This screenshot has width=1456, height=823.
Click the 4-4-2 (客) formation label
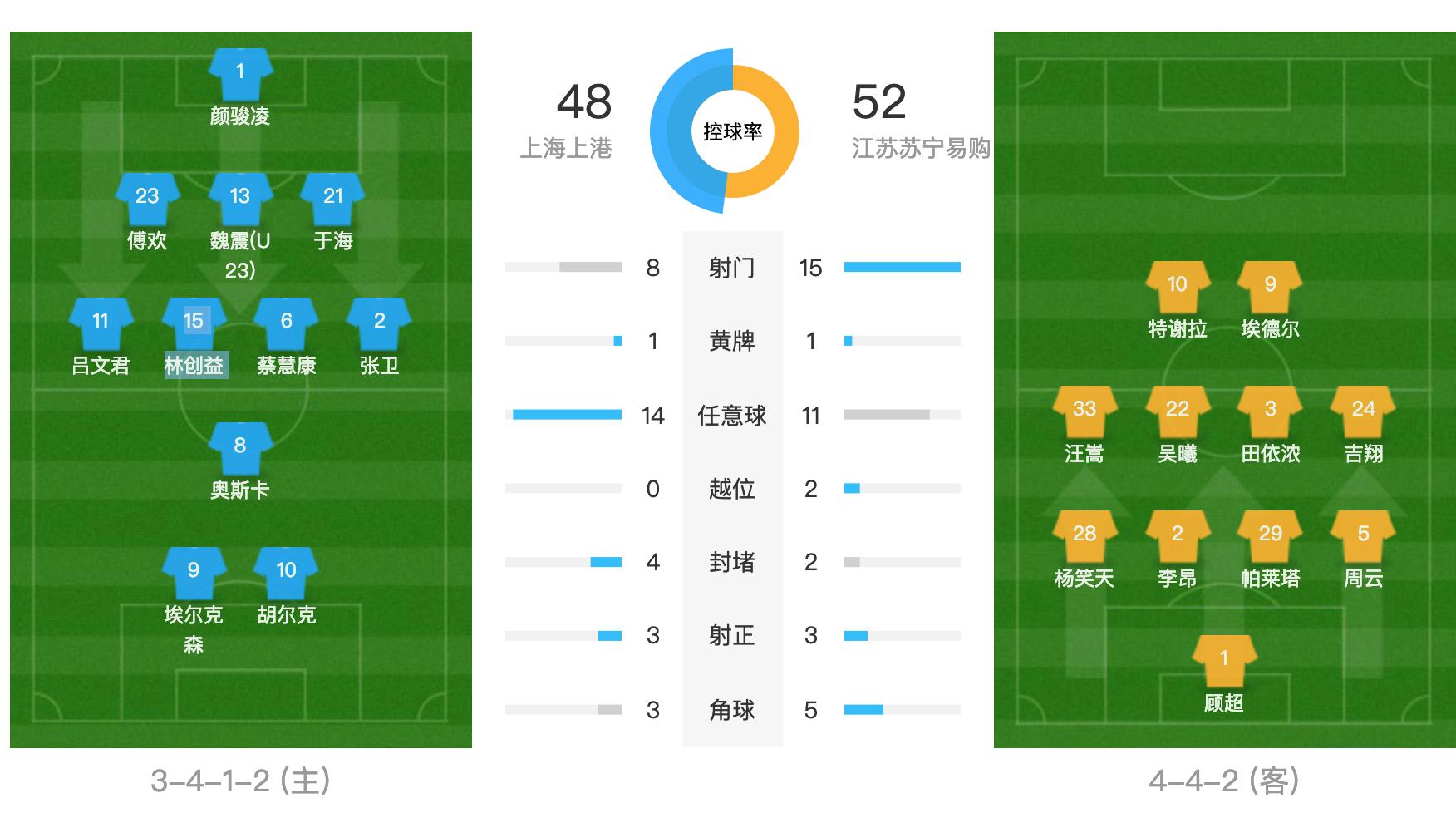(x=1223, y=781)
